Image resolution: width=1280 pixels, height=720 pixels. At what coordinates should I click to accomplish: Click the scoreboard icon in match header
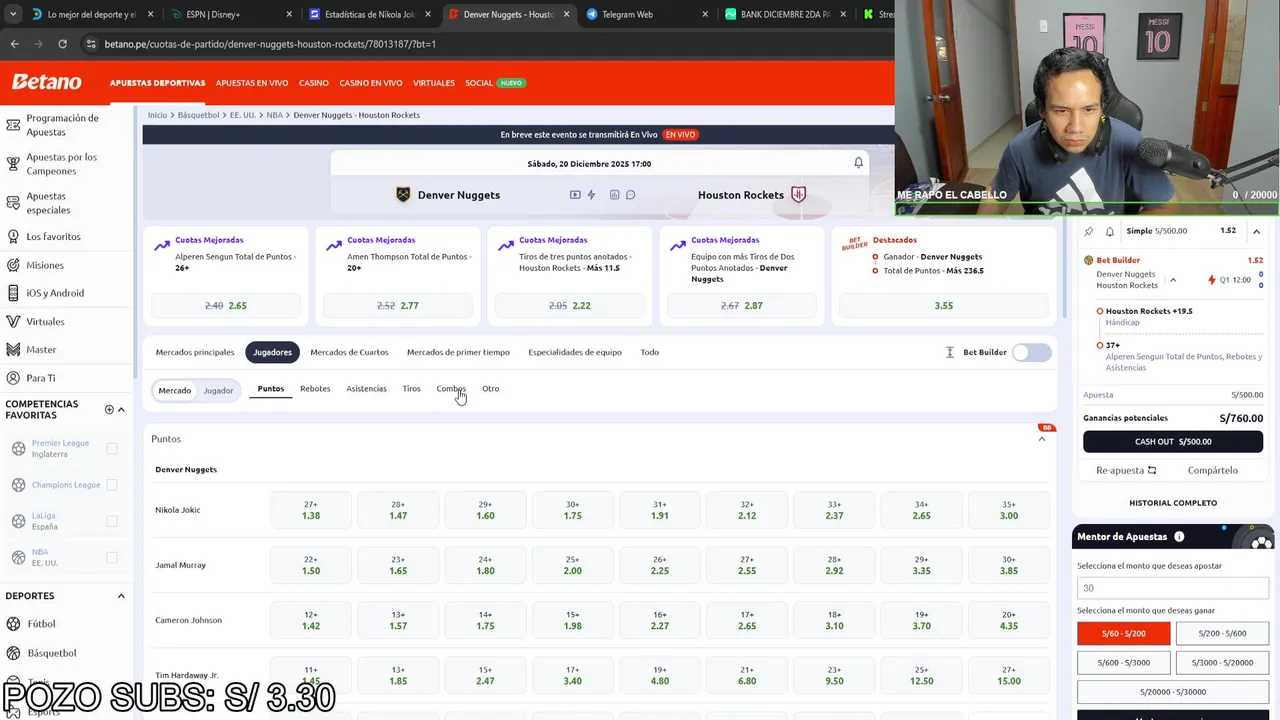(x=614, y=195)
